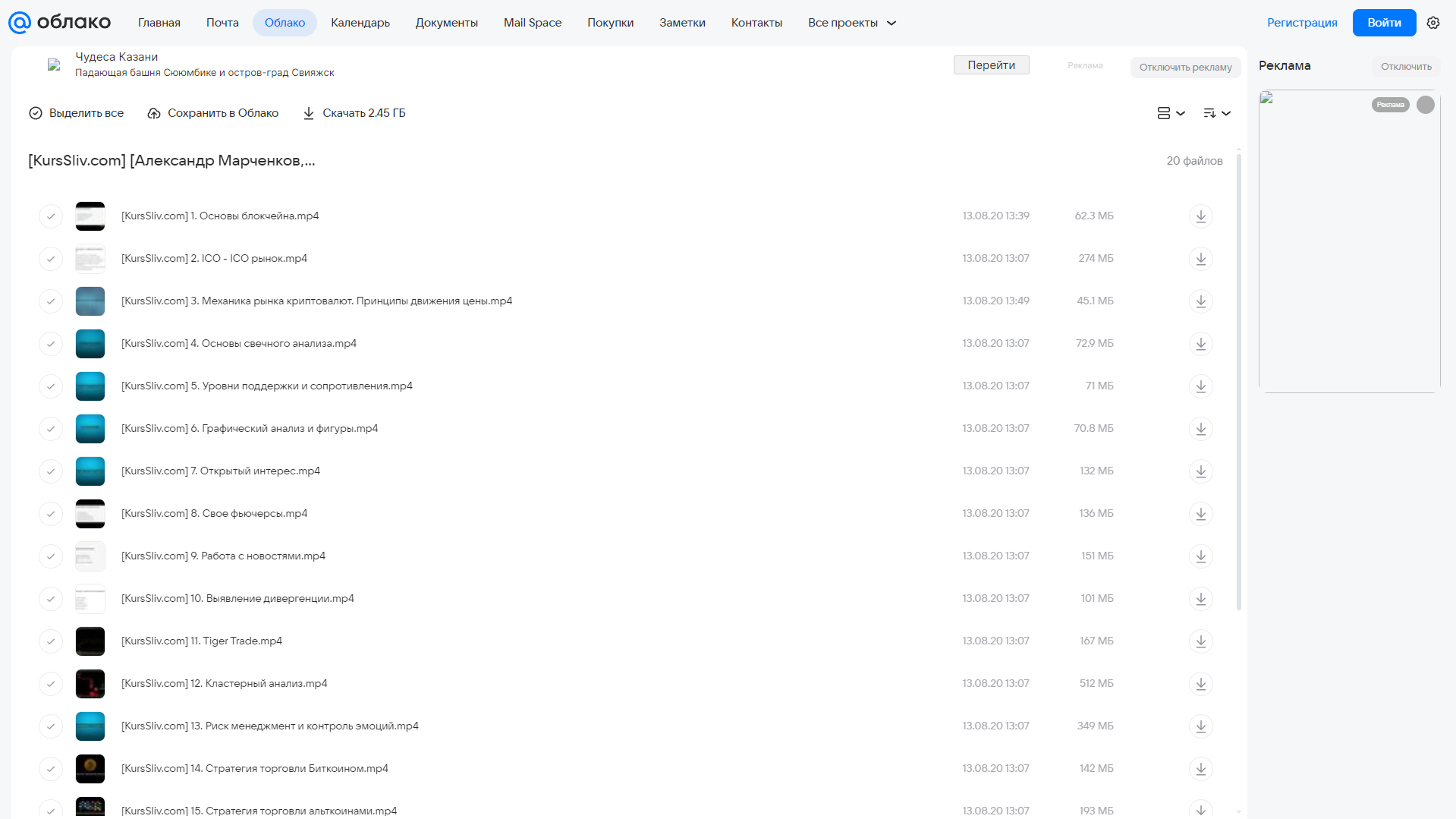Select checkbox for '2. ICO - ICO рынок.mp4'

point(51,259)
